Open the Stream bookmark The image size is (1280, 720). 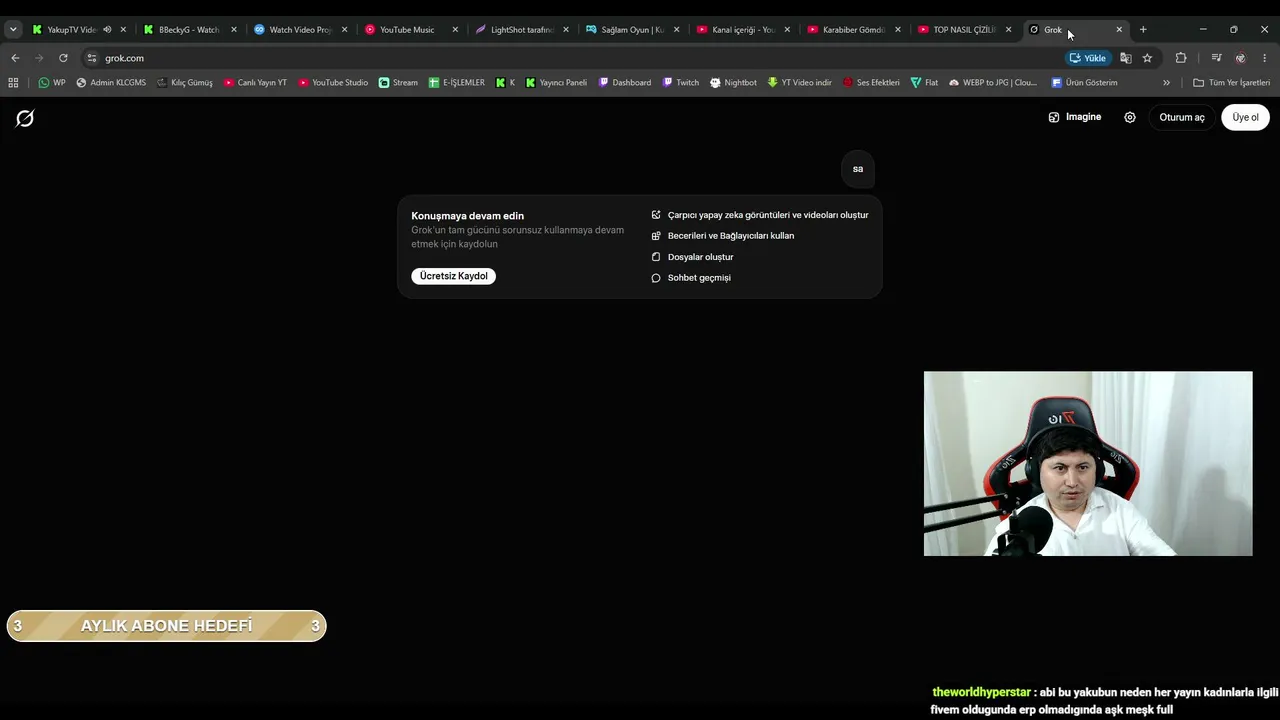click(398, 83)
